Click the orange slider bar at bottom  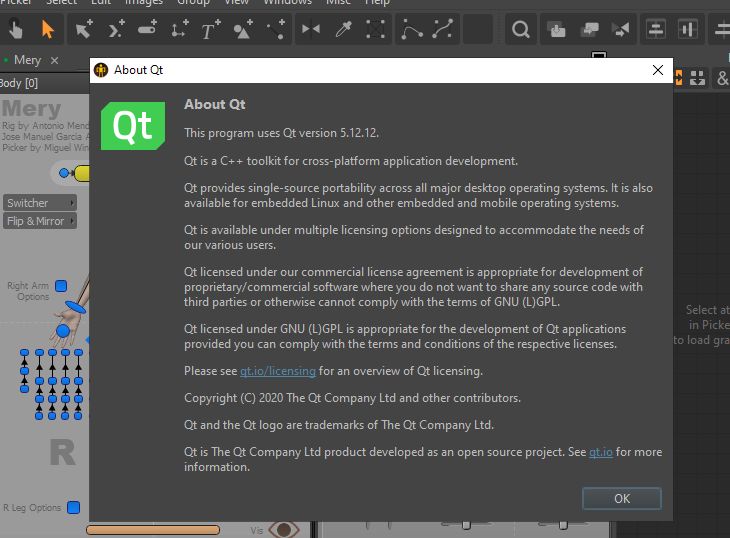(152, 529)
